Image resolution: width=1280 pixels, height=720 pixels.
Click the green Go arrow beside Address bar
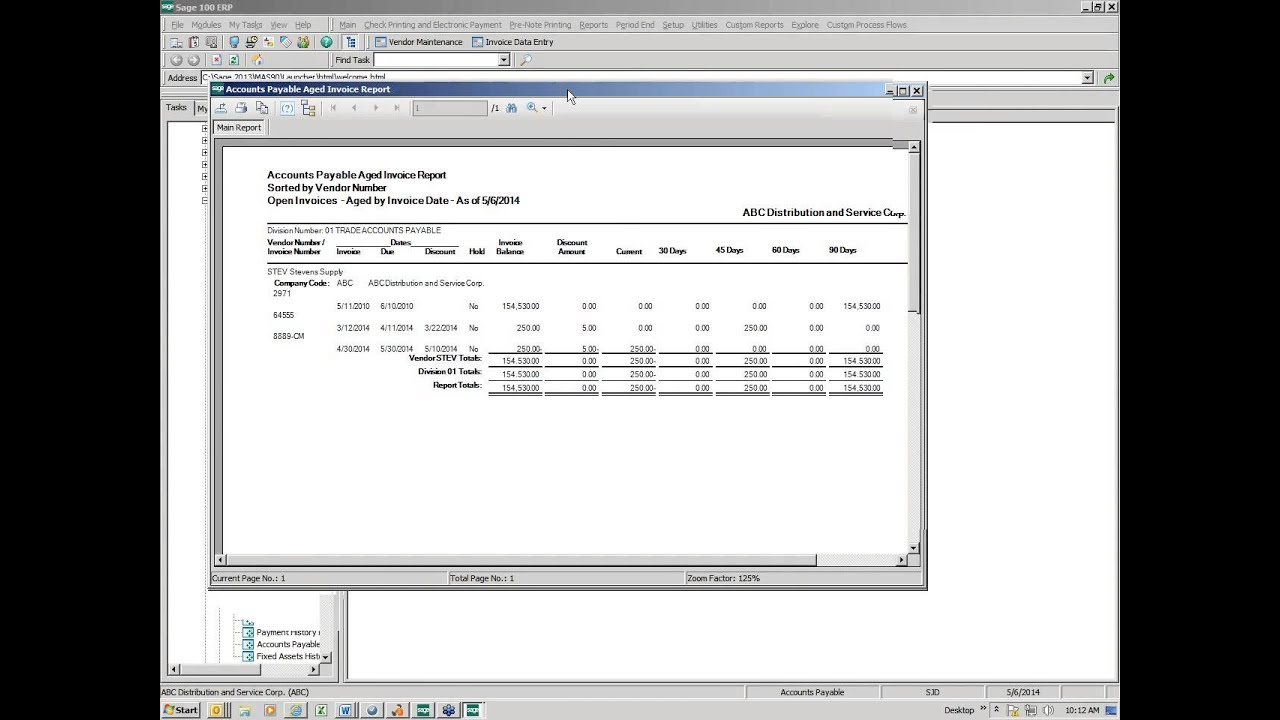[x=1108, y=78]
